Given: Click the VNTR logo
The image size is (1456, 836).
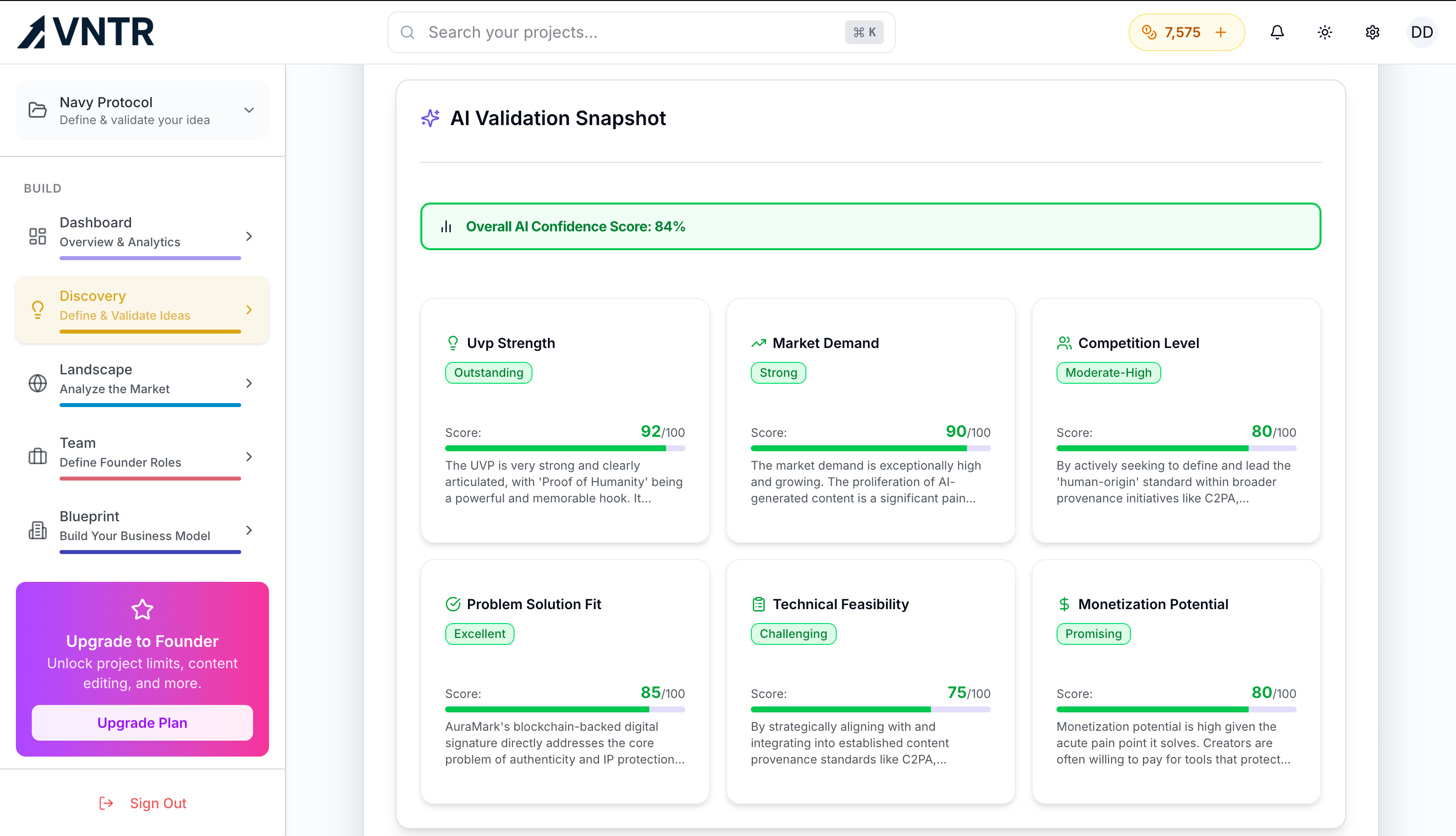Looking at the screenshot, I should pyautogui.click(x=86, y=32).
